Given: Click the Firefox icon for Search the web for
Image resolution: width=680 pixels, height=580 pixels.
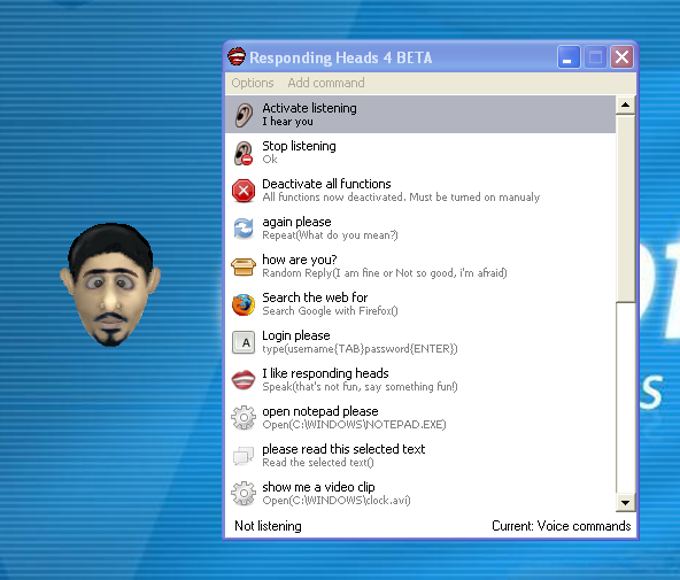Looking at the screenshot, I should point(243,304).
